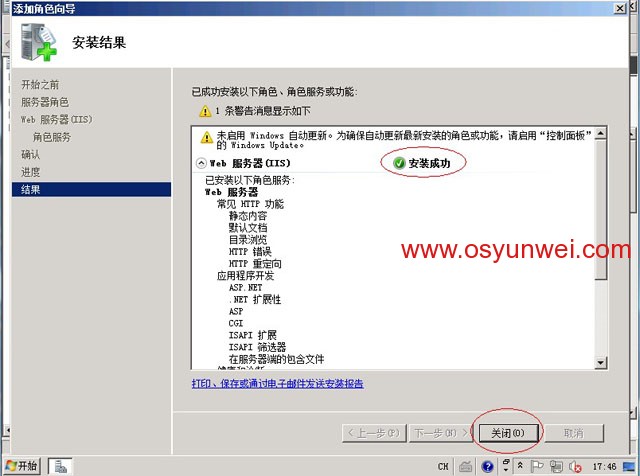Click the HTTP 错误 entry in list
640x476 pixels.
(x=250, y=251)
